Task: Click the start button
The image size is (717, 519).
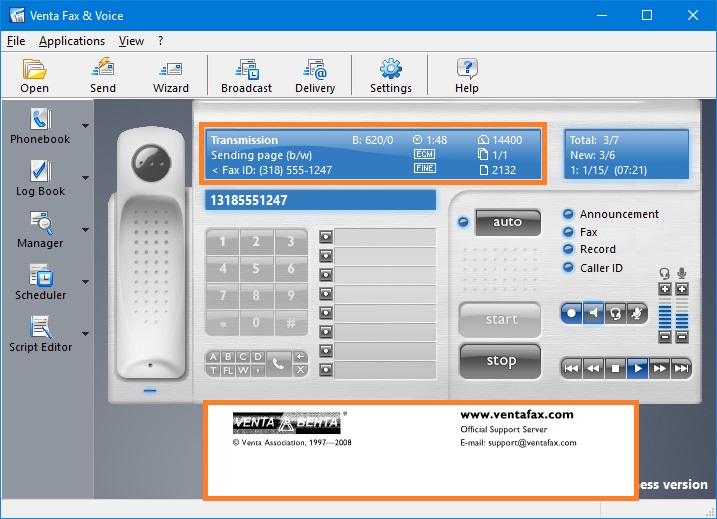Action: coord(500,320)
